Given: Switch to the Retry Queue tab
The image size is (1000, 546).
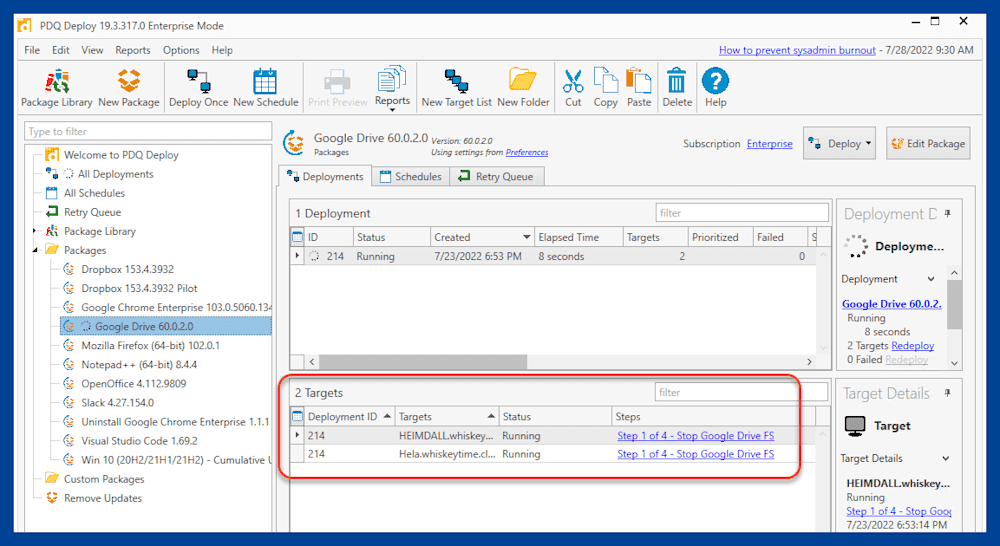Looking at the screenshot, I should [x=497, y=177].
